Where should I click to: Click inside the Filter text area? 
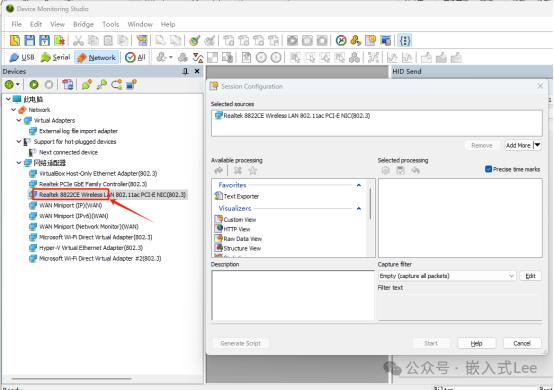pyautogui.click(x=460, y=306)
